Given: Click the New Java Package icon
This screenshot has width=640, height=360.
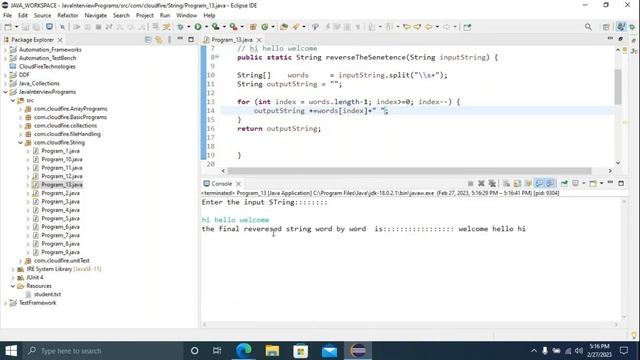Looking at the screenshot, I should [x=253, y=27].
